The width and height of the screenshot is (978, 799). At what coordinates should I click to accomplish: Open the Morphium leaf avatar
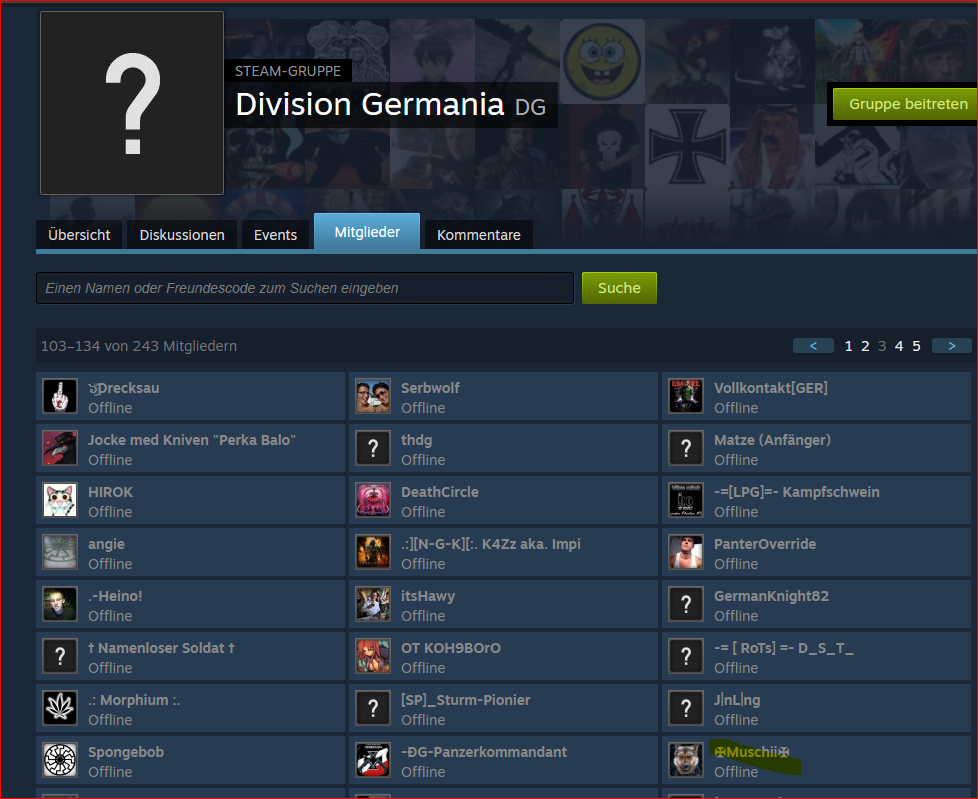[x=60, y=708]
